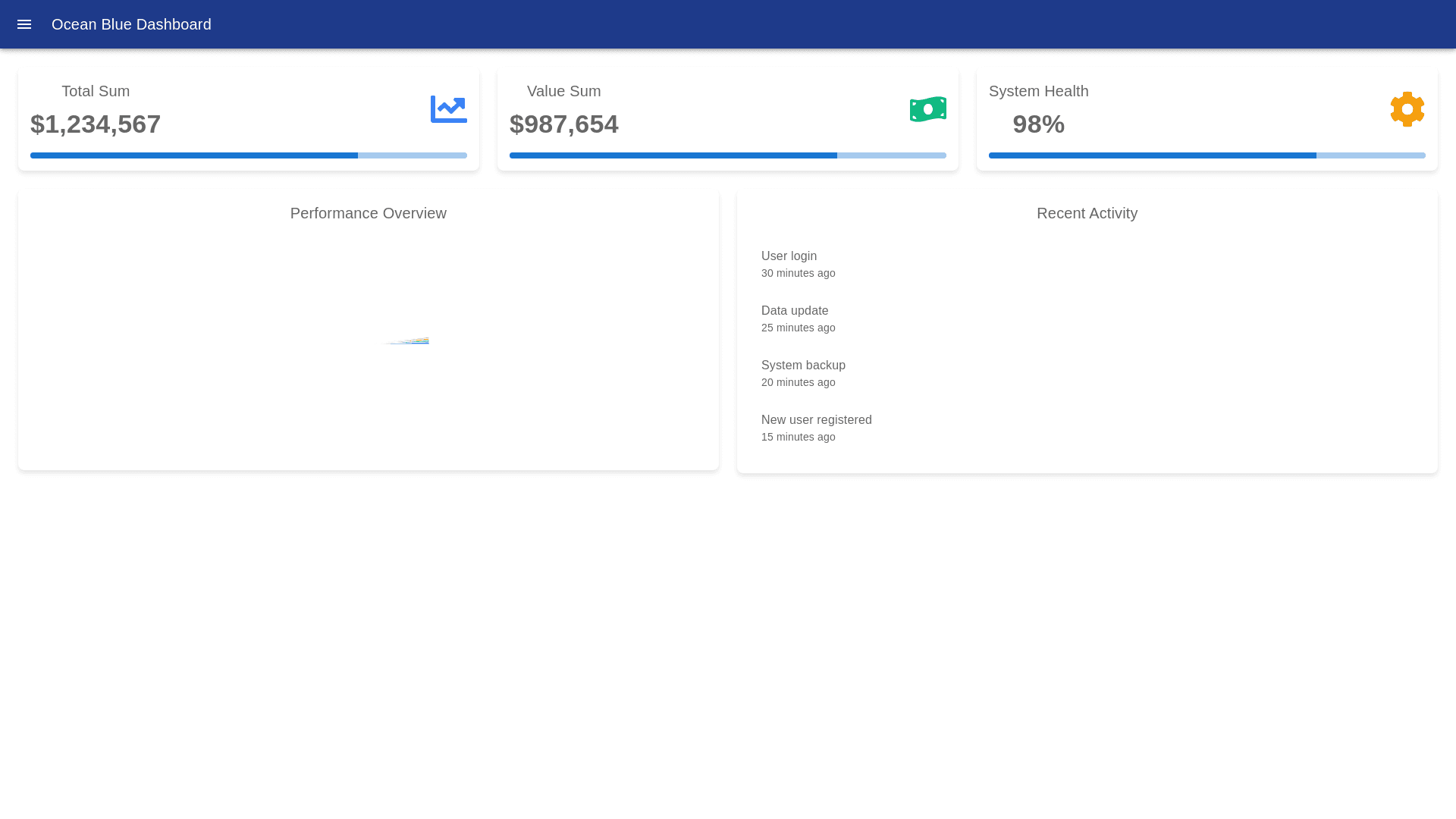Click the System Health progress bar
1456x819 pixels.
tap(1207, 155)
